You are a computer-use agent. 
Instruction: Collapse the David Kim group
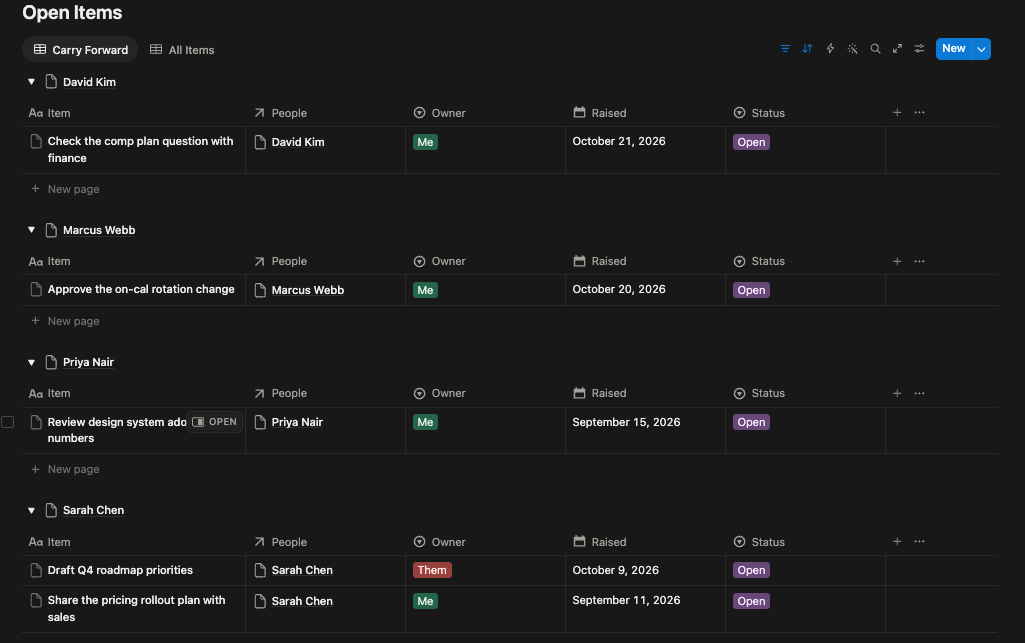[31, 82]
